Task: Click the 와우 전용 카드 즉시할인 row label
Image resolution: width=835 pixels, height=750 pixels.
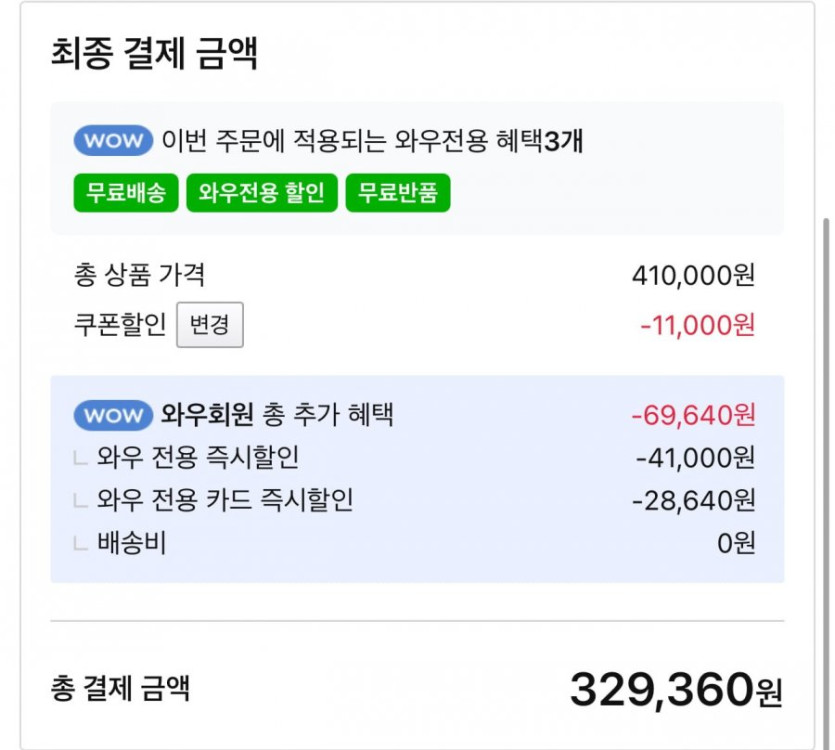Action: coord(225,500)
